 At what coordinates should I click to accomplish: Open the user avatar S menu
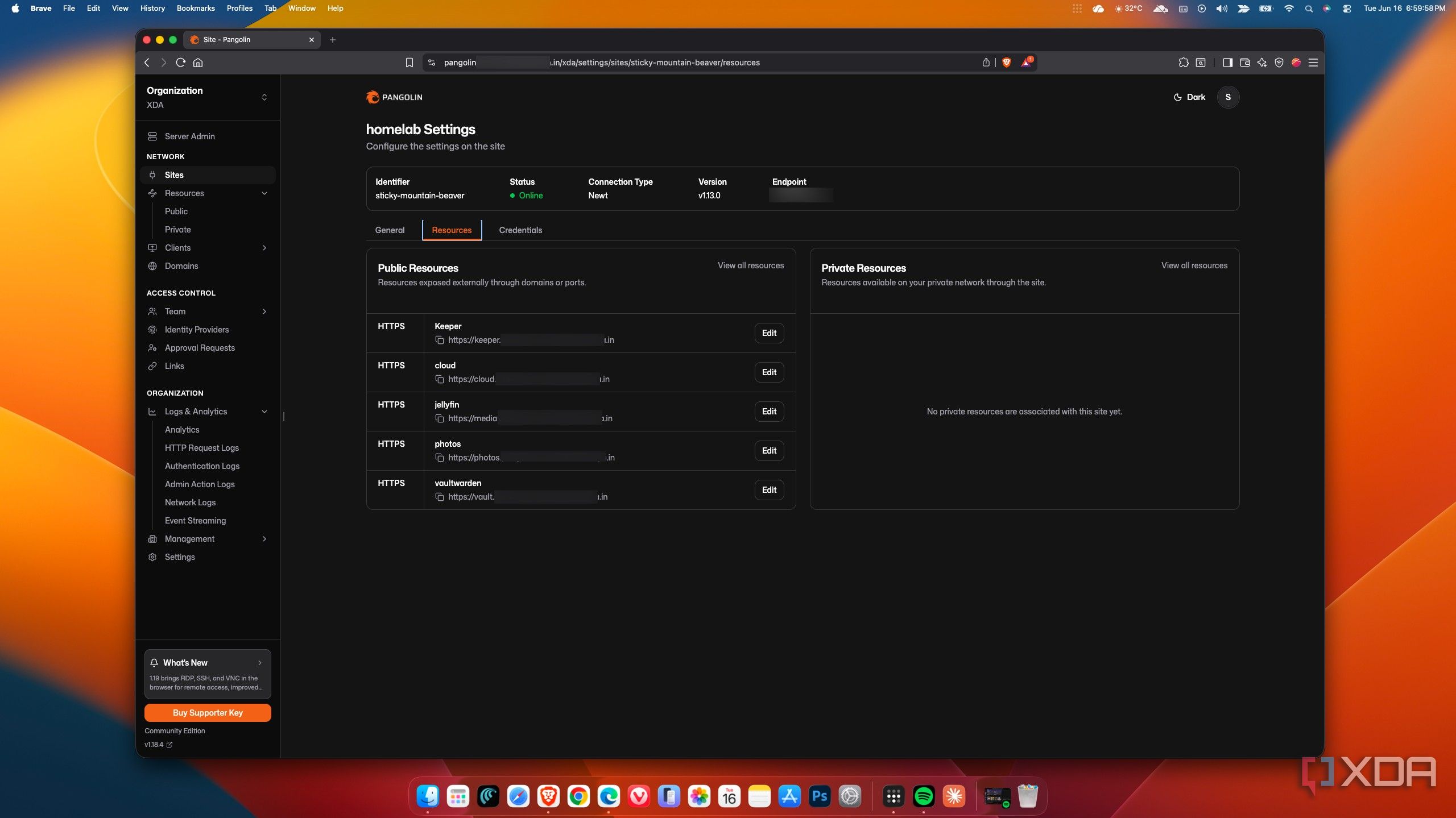pyautogui.click(x=1227, y=97)
